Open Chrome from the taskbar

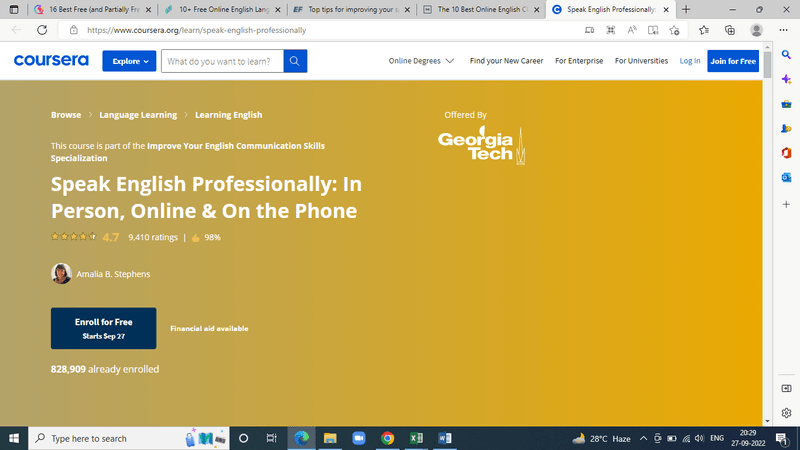(x=387, y=438)
